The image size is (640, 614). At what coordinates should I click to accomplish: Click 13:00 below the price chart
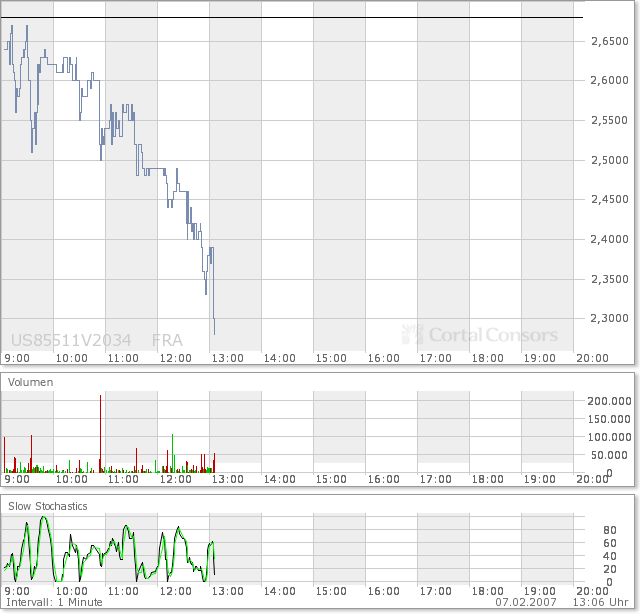228,358
